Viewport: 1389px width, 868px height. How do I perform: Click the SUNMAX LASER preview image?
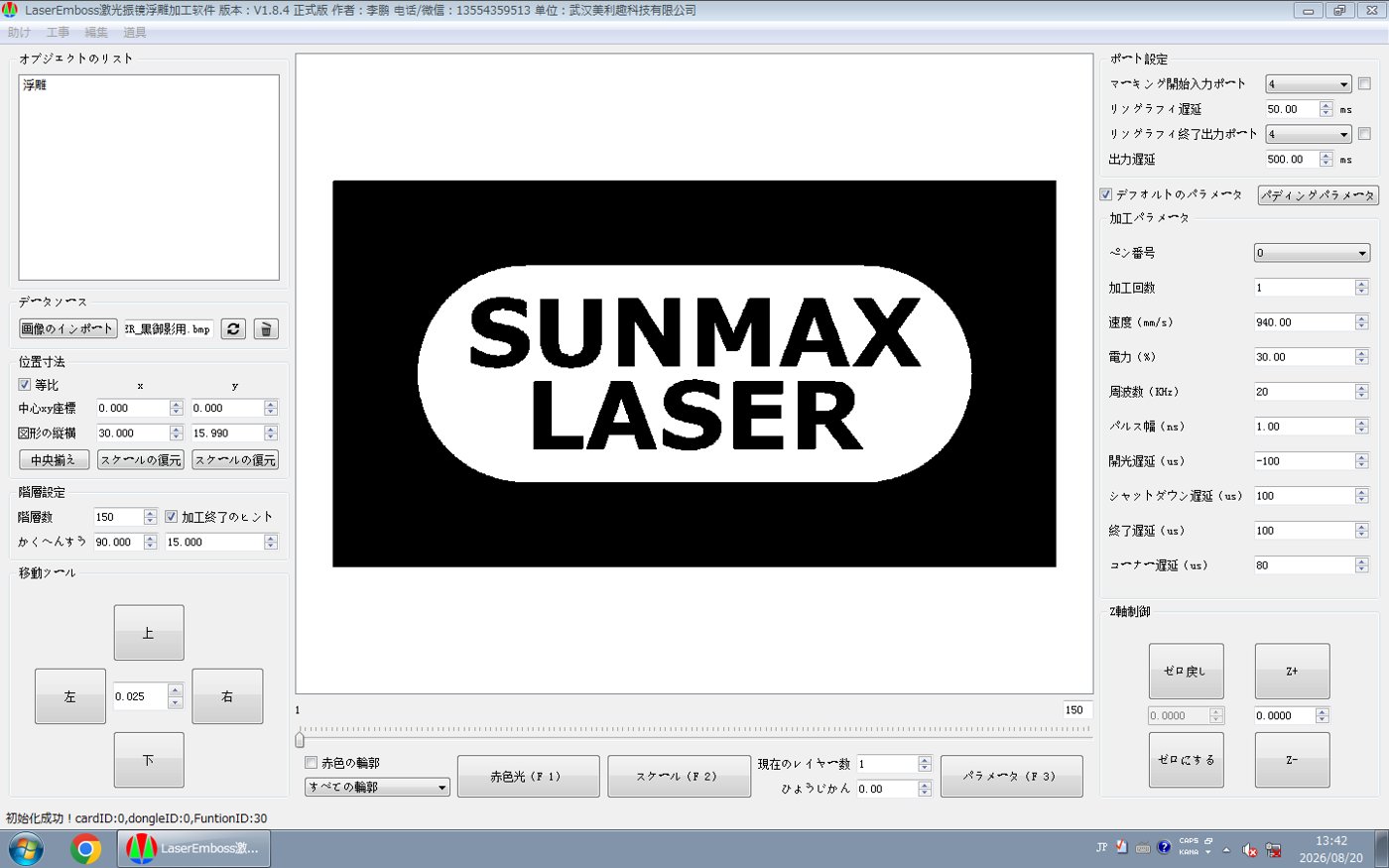click(x=694, y=373)
